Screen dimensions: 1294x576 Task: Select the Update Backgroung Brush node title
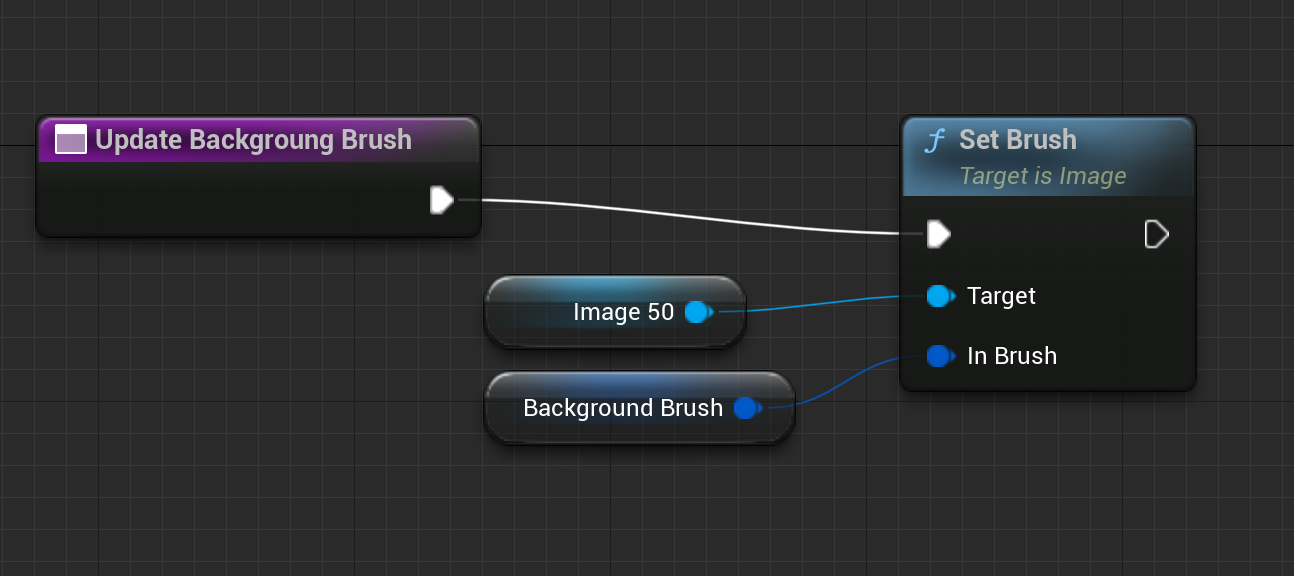coord(253,139)
